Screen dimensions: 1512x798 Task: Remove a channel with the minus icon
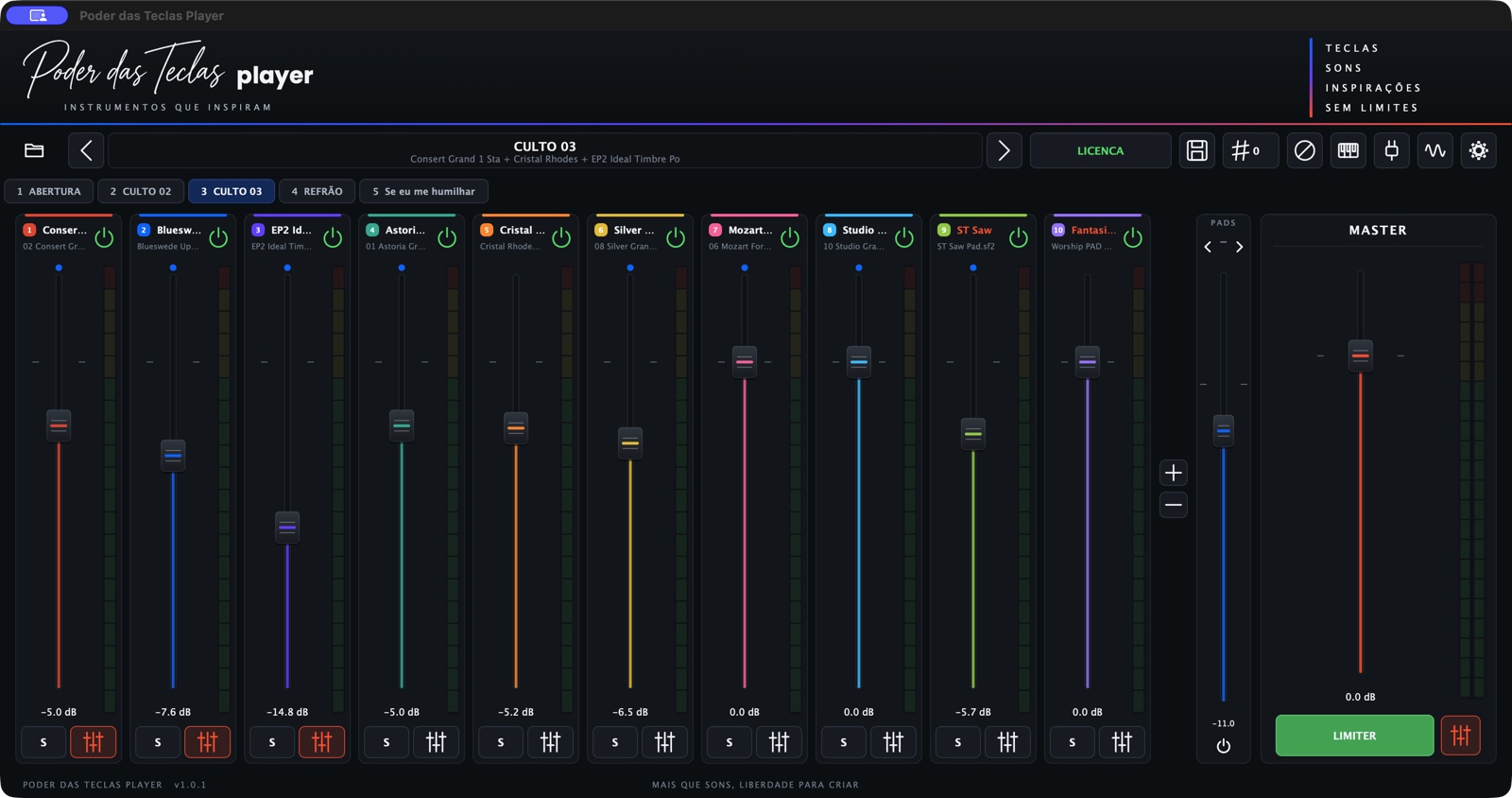pos(1173,505)
